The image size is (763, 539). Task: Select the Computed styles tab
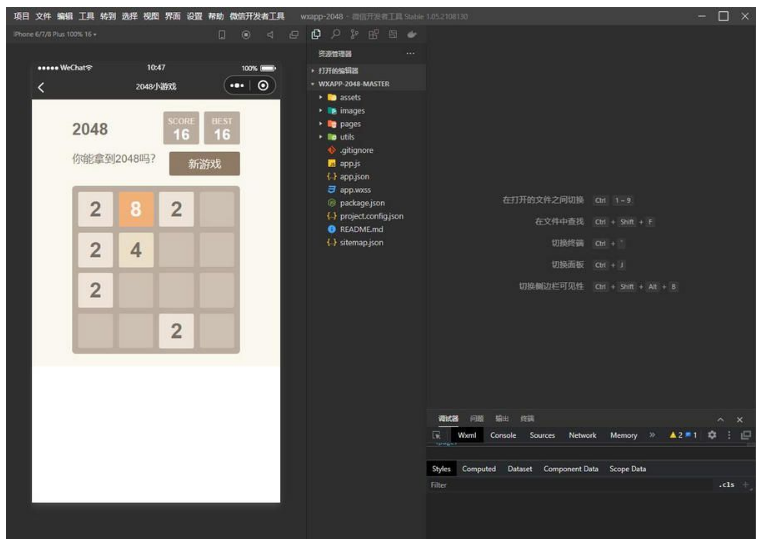478,468
